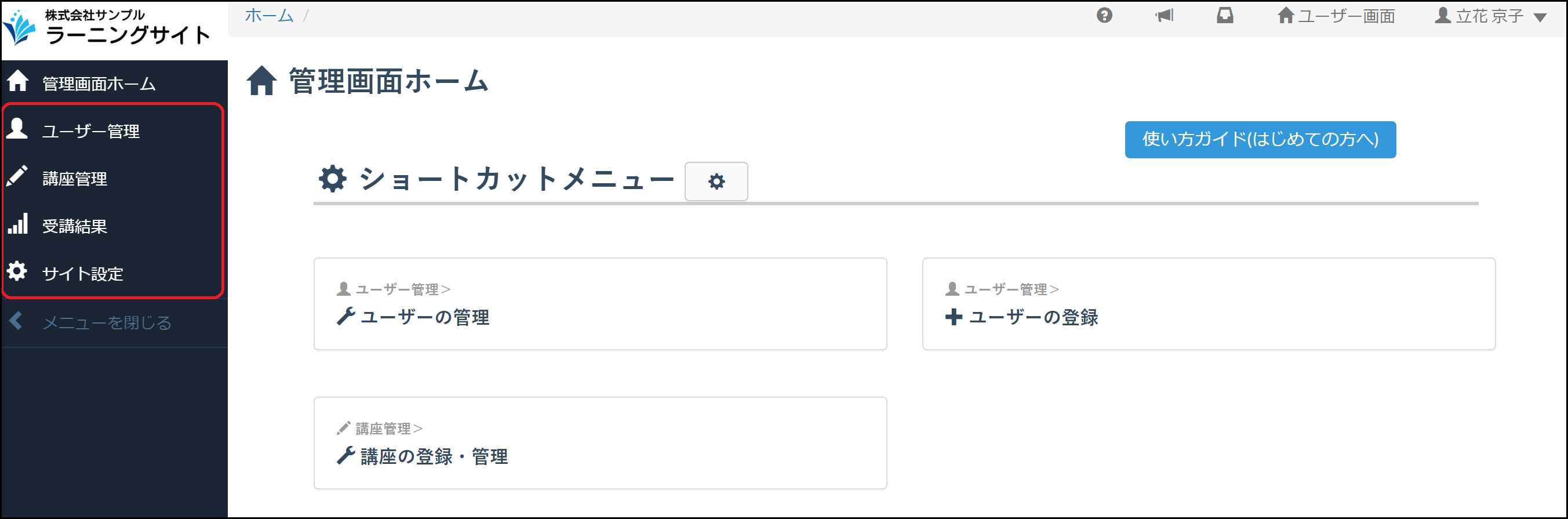Click the house icon beside 管理画面ホーム in sidebar
Screen dimensions: 1568x519
(17, 81)
